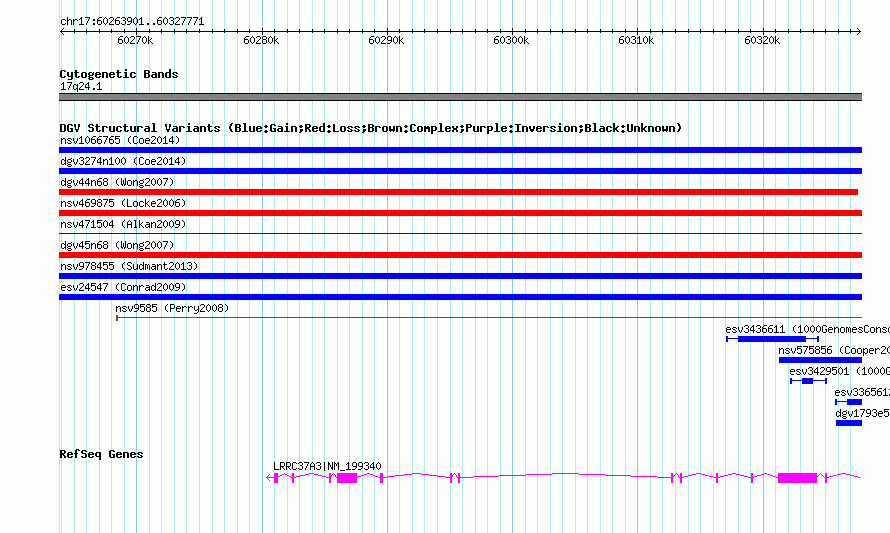Select the dgv45n68 (Wong2007) red bar
This screenshot has width=890, height=533.
pos(460,255)
